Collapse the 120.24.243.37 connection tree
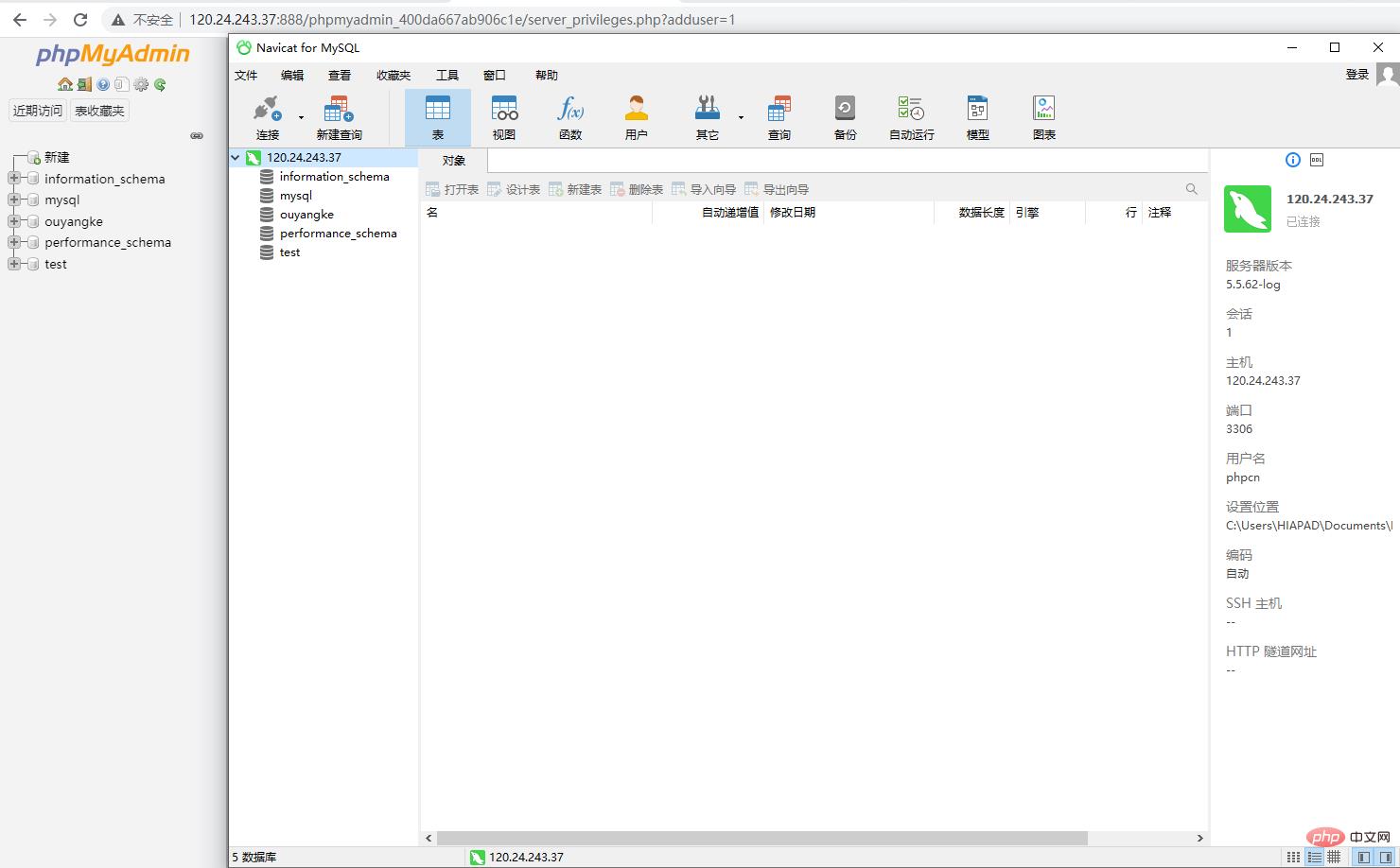Screen dimensions: 1400x868 point(236,158)
